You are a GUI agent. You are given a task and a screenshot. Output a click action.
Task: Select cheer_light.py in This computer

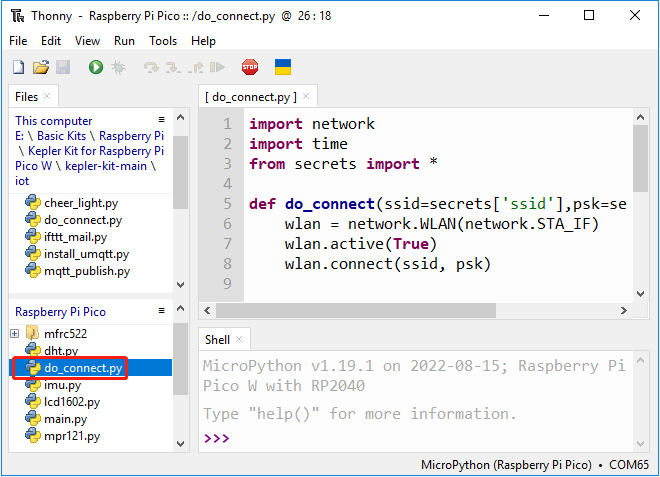coord(81,203)
